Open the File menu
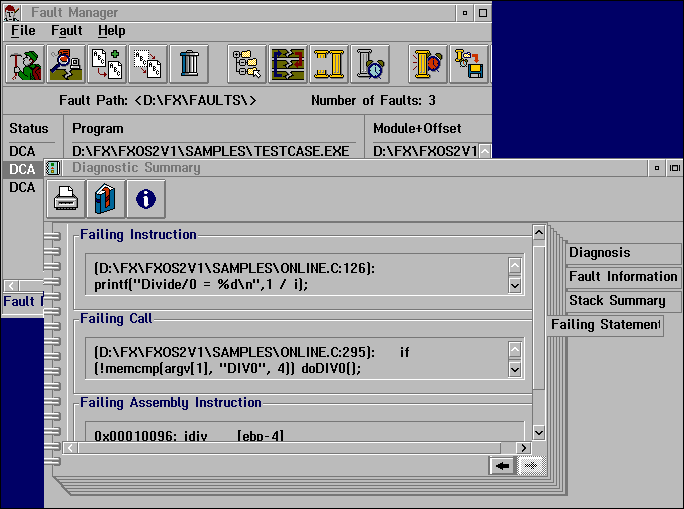The width and height of the screenshot is (684, 509). tap(23, 31)
